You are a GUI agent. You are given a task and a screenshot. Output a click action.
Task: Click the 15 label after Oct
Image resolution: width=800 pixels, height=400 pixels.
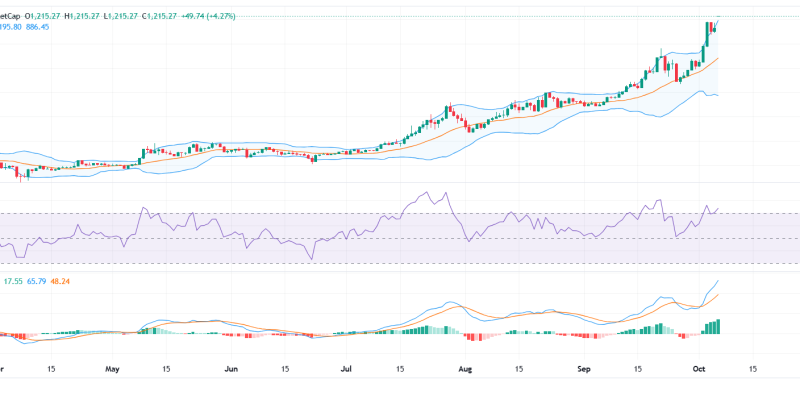(x=753, y=369)
